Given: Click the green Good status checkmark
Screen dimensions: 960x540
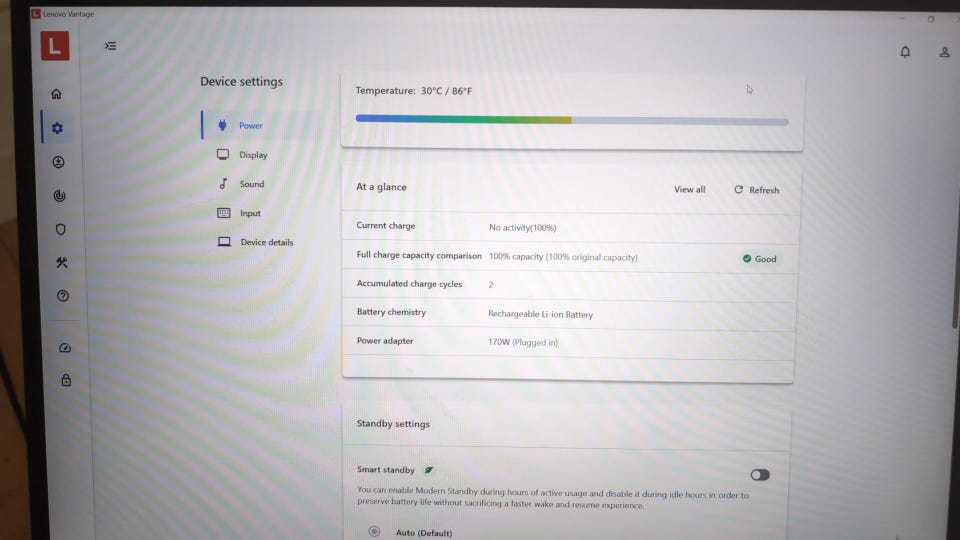Looking at the screenshot, I should click(x=747, y=259).
